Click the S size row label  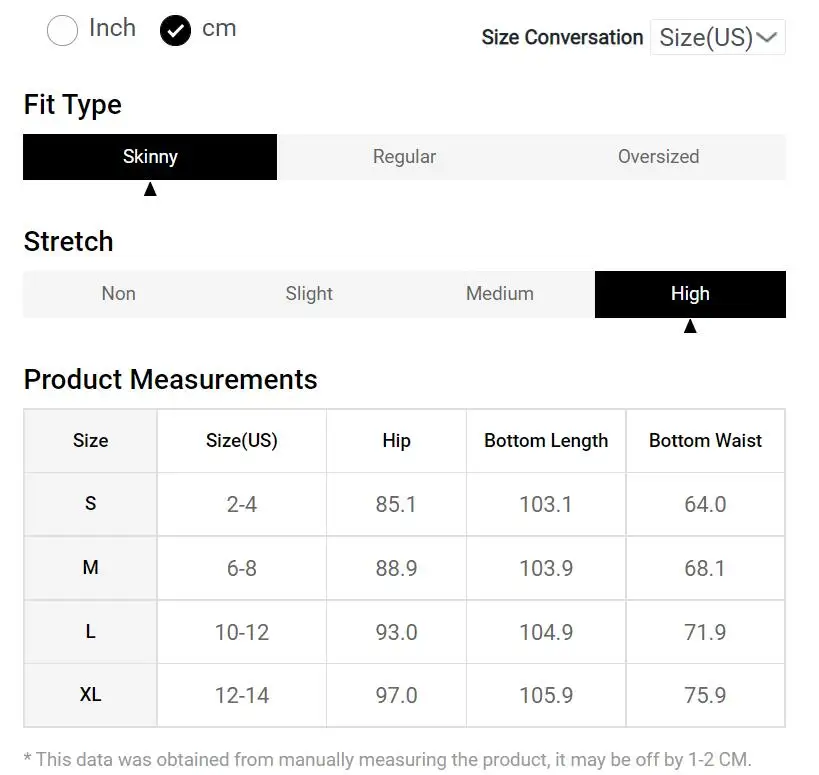[90, 504]
